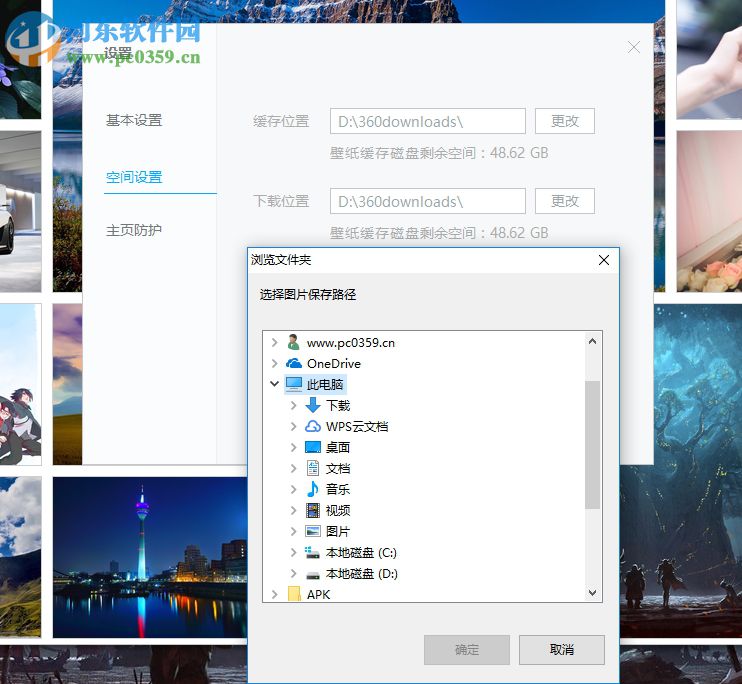Screen dimensions: 742x684
Task: Click the 视频 film strip icon
Action: point(313,510)
